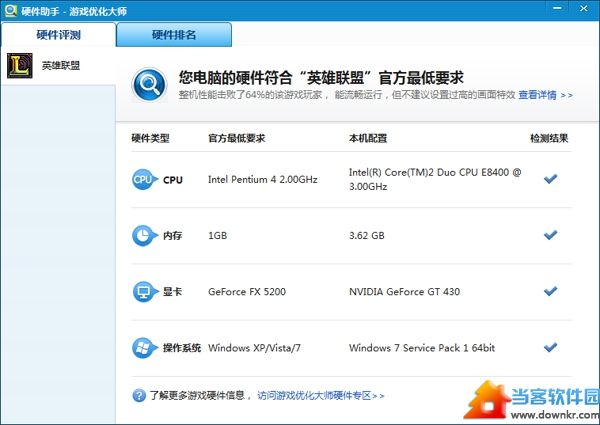The width and height of the screenshot is (600, 425).
Task: Click the League of Legends game icon
Action: tap(19, 66)
